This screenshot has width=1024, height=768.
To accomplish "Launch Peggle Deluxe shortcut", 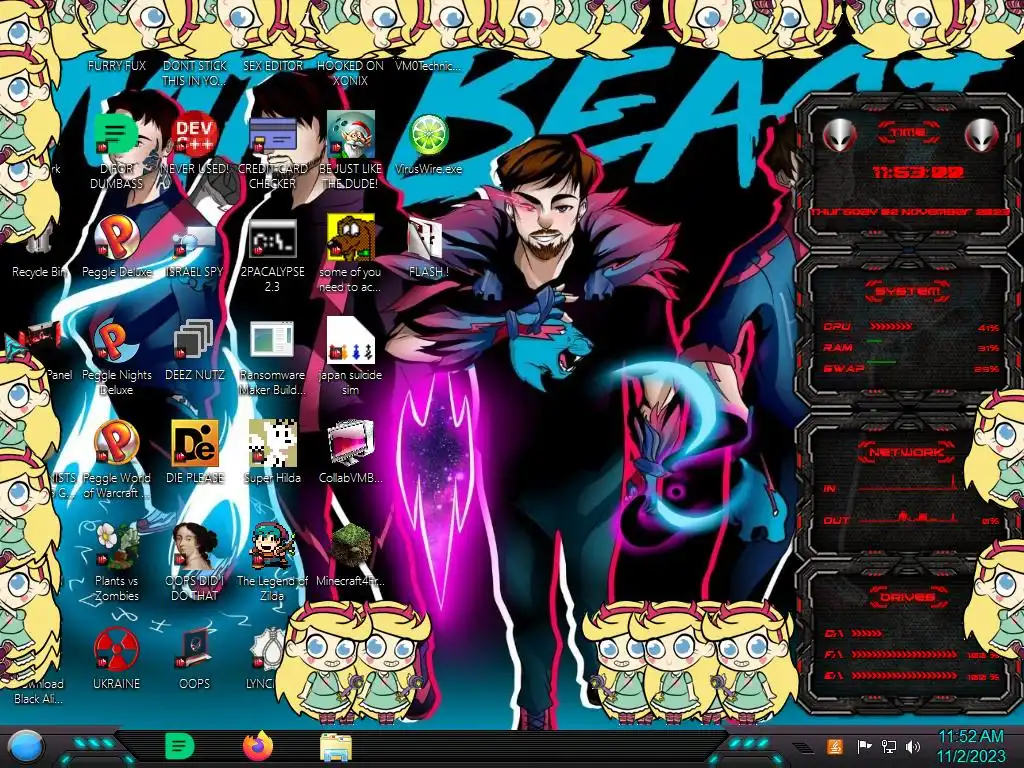I will tap(116, 238).
